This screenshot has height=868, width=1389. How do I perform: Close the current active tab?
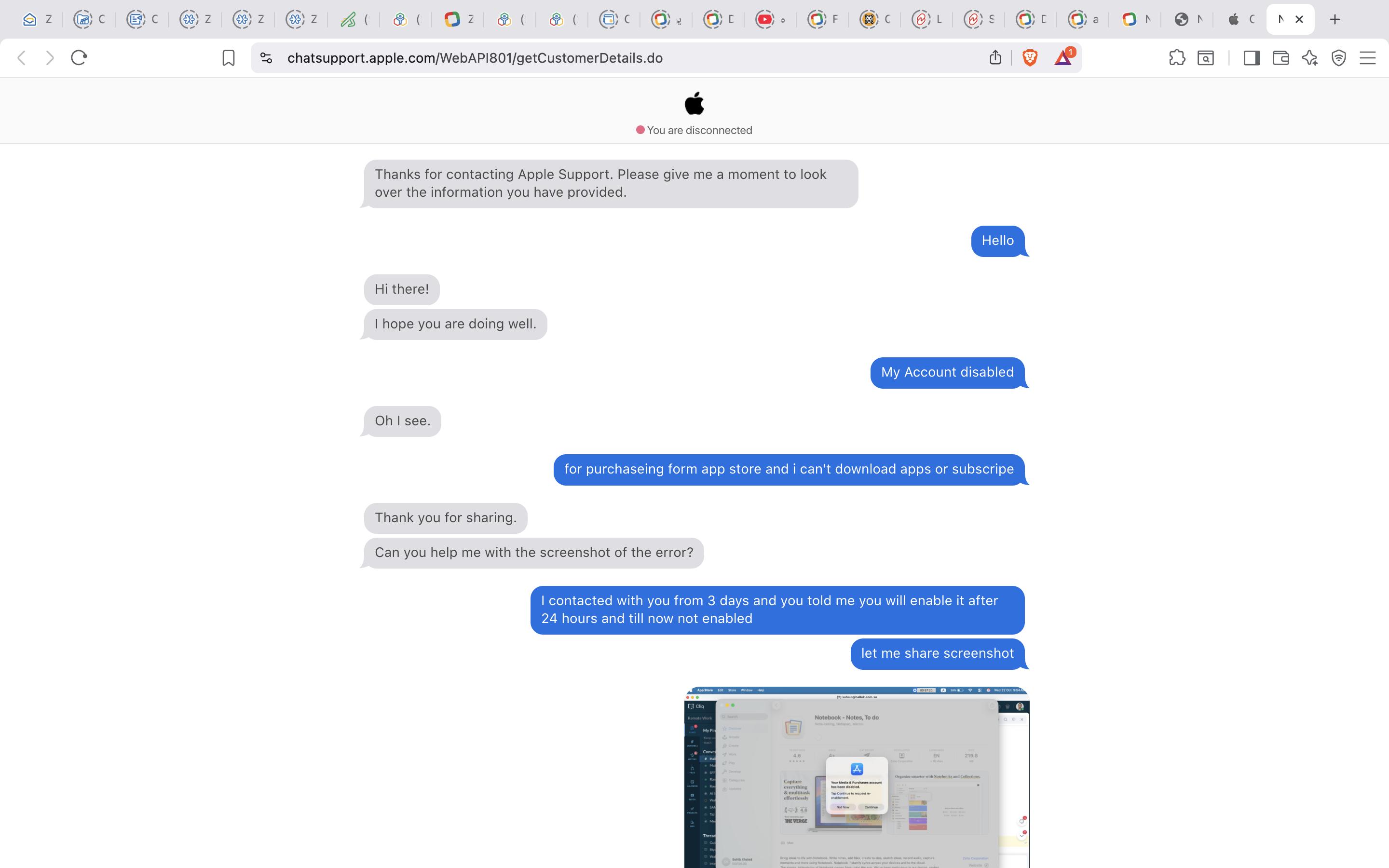click(1299, 19)
